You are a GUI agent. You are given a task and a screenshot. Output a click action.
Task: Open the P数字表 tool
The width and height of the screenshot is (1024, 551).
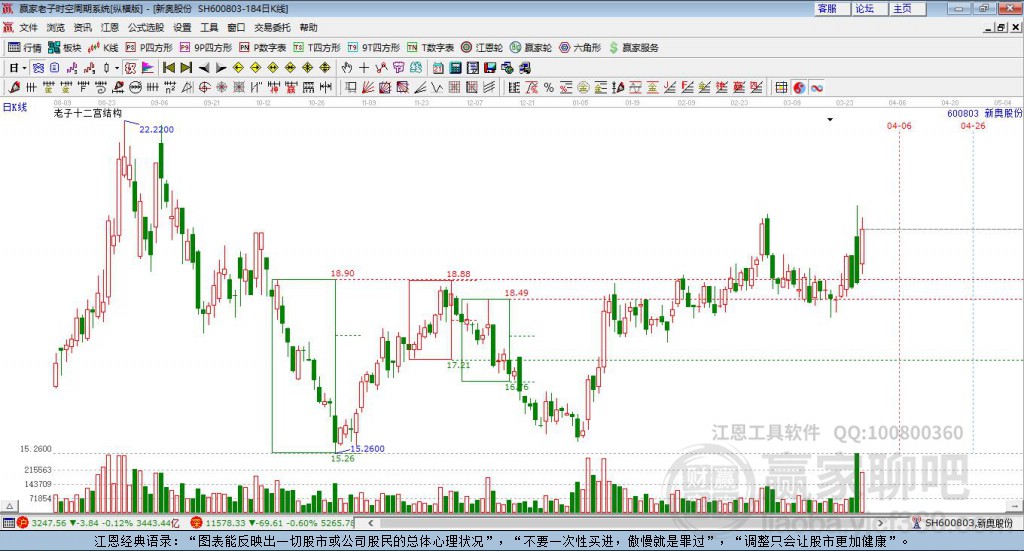coord(263,48)
